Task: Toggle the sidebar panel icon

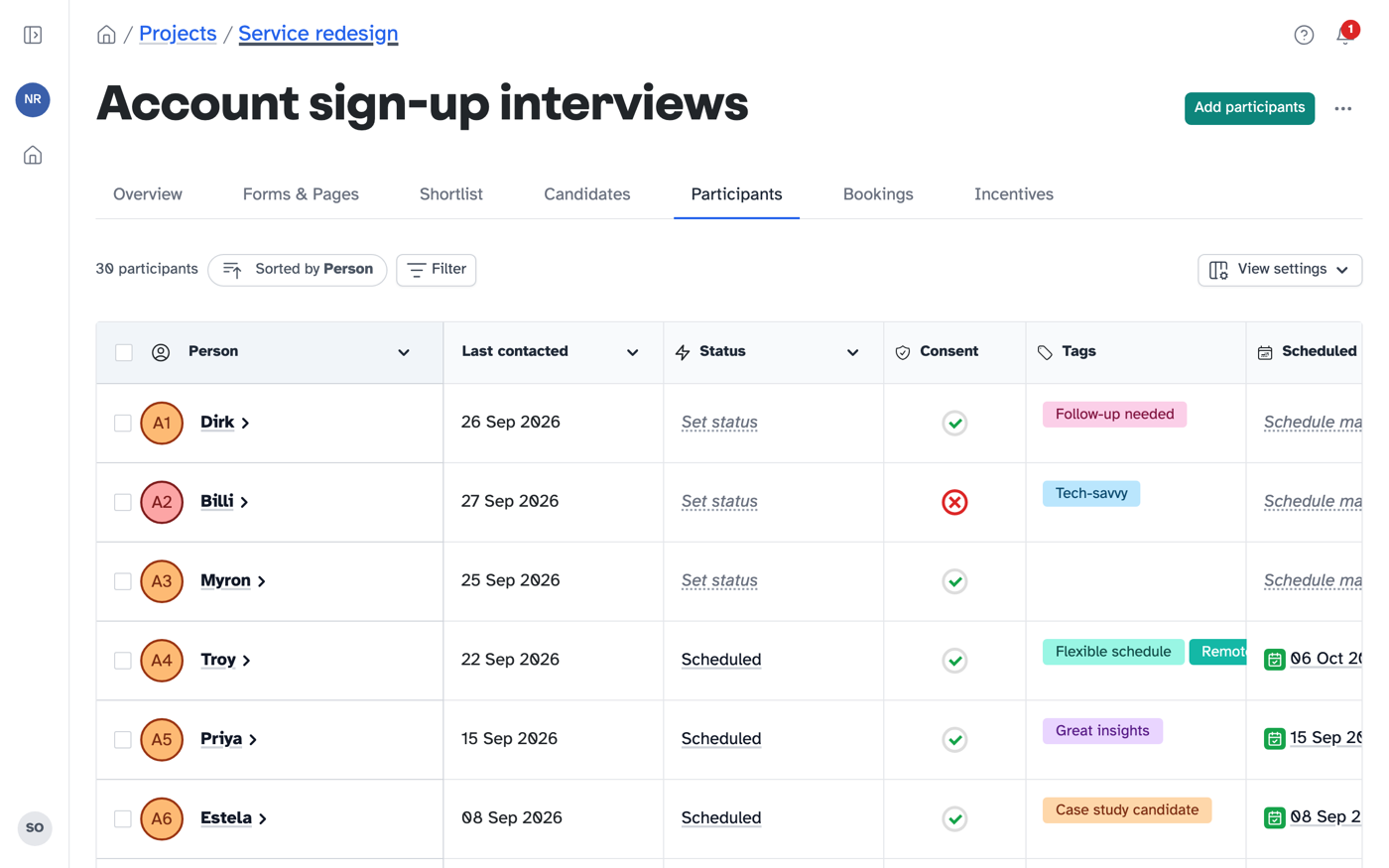Action: click(33, 35)
